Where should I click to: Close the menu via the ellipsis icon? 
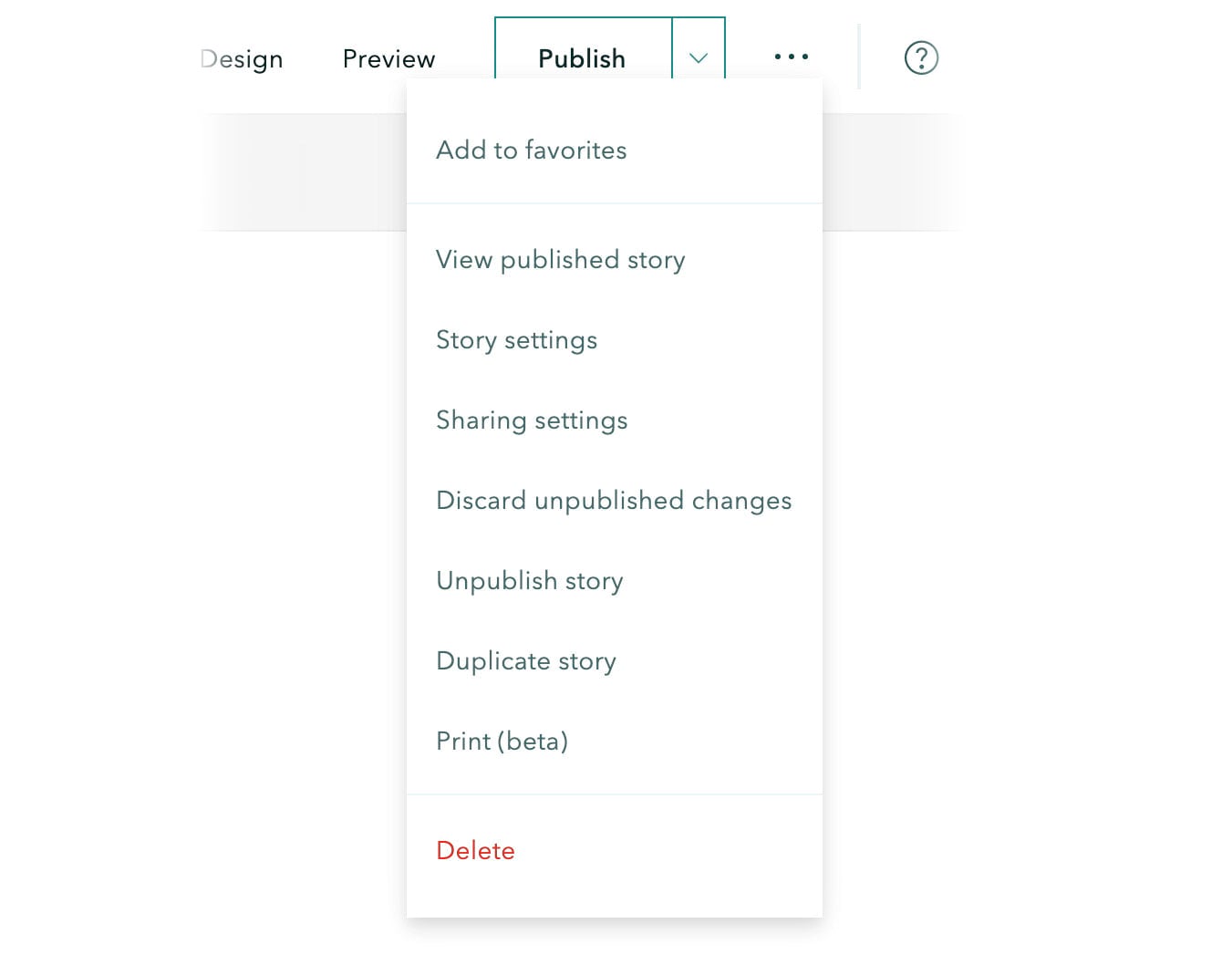pos(791,57)
